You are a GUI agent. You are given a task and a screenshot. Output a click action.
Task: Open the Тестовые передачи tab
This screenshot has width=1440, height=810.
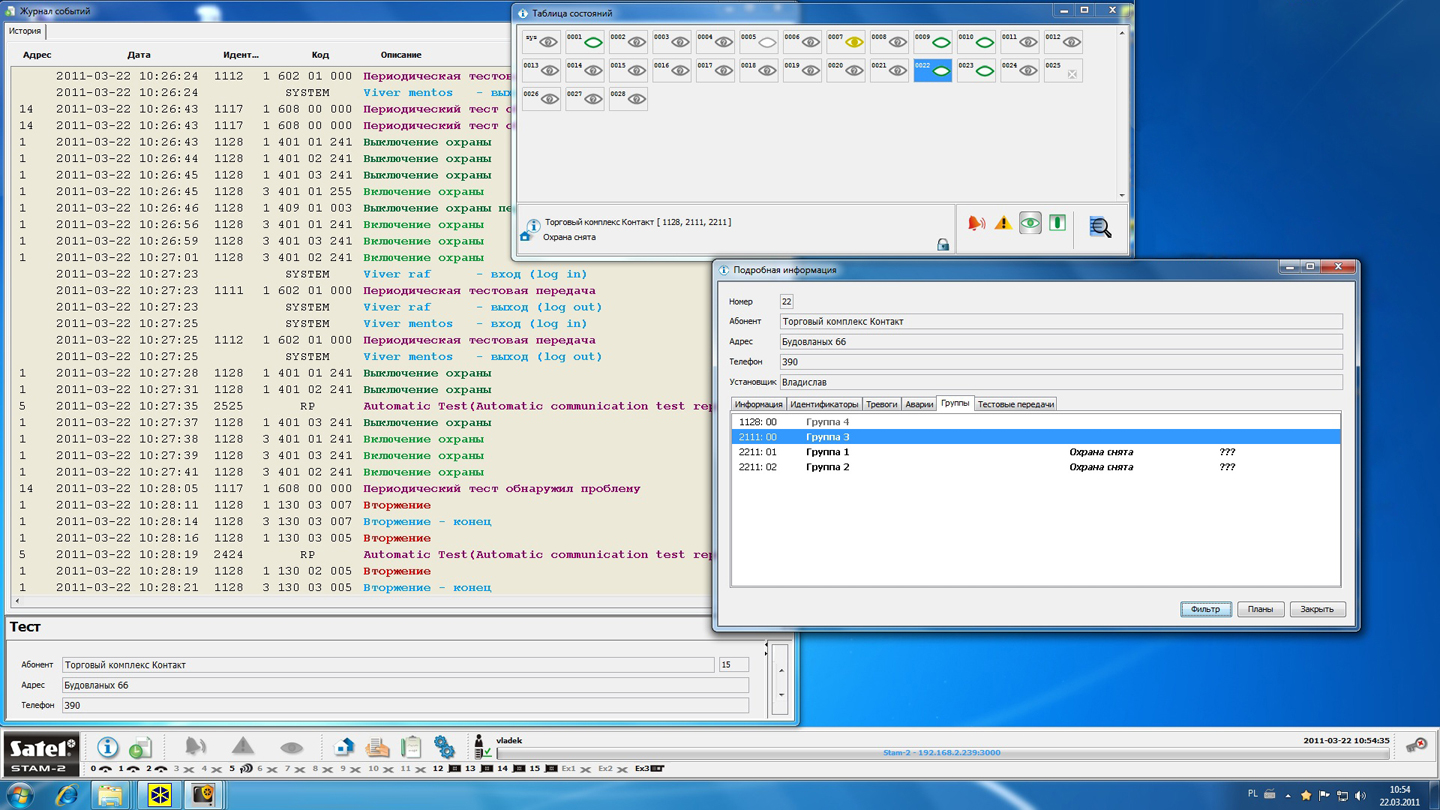(1015, 404)
